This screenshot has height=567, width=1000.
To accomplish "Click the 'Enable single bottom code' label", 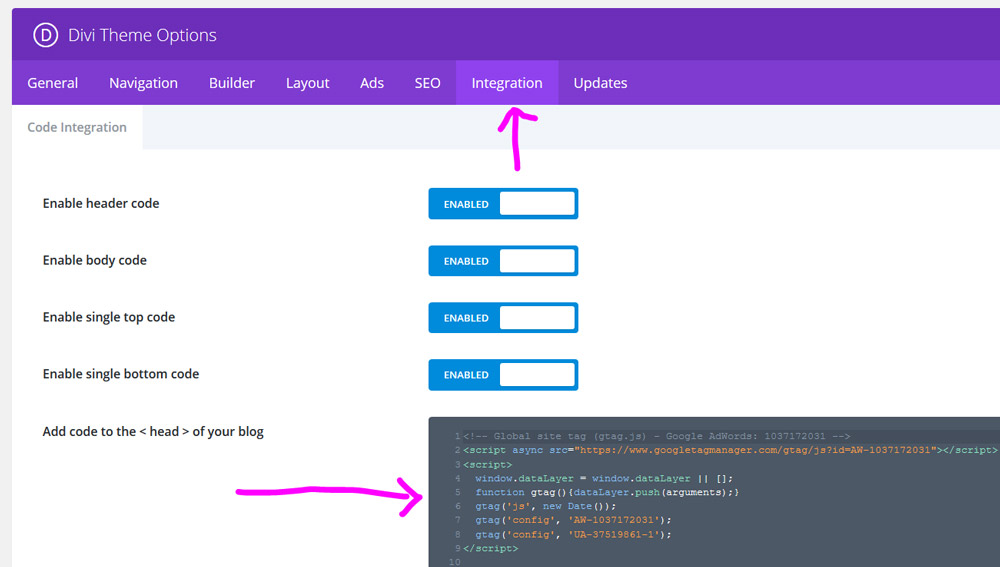I will point(121,374).
